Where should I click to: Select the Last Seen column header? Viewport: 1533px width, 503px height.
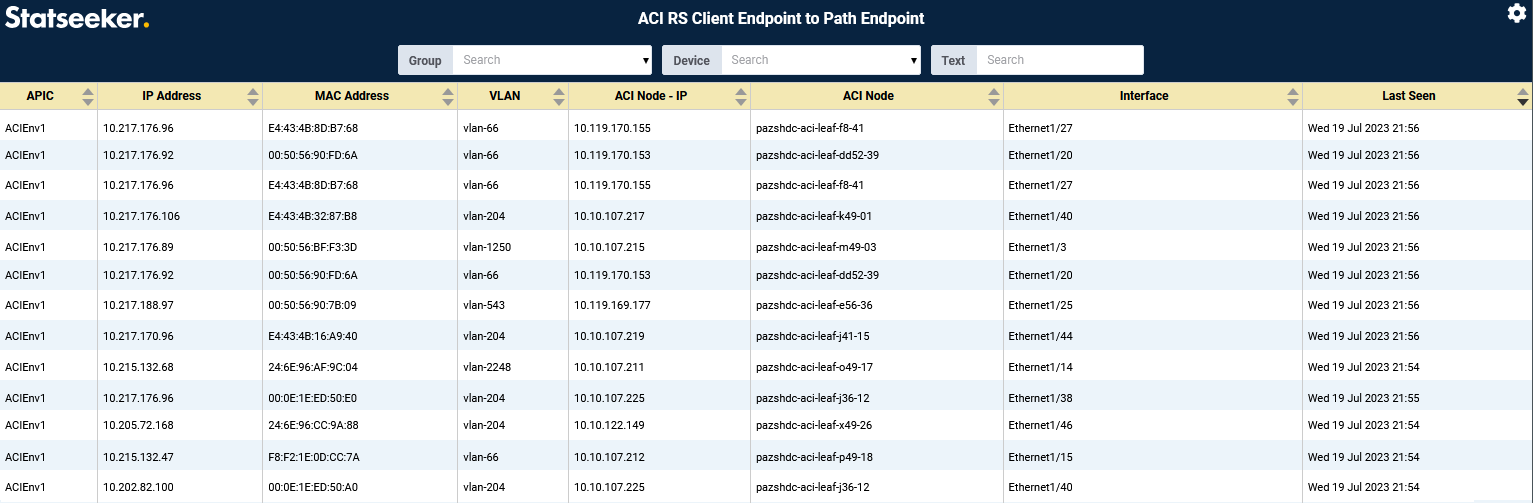[1408, 96]
